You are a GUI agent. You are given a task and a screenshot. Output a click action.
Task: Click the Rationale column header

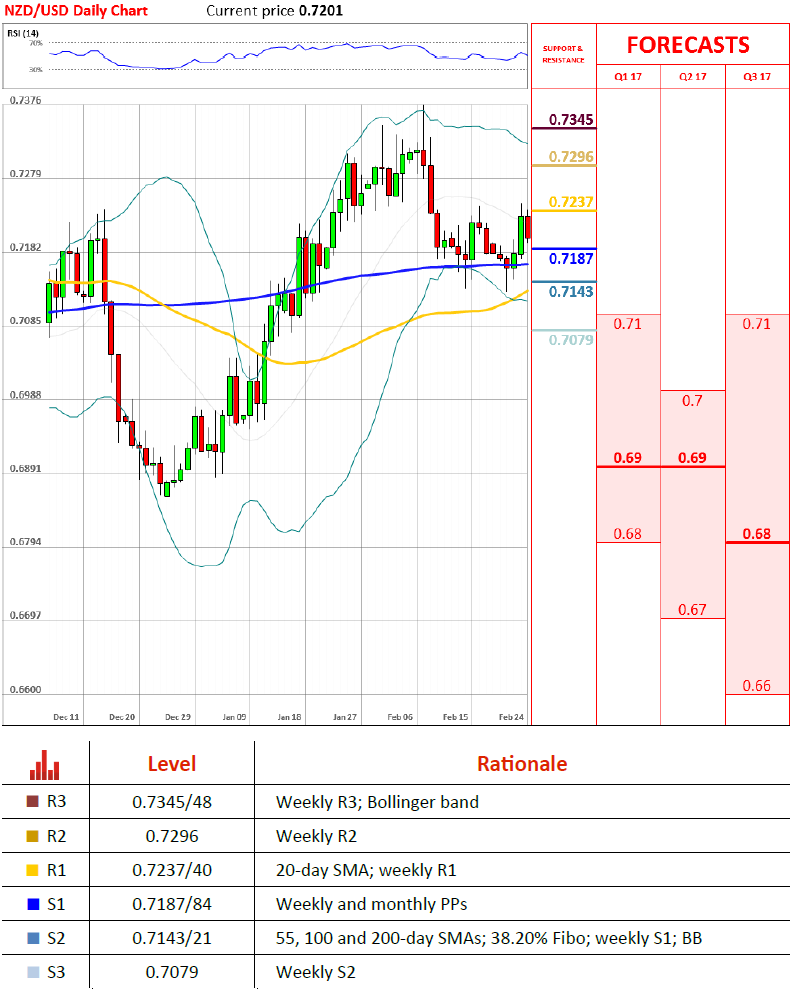pyautogui.click(x=522, y=764)
